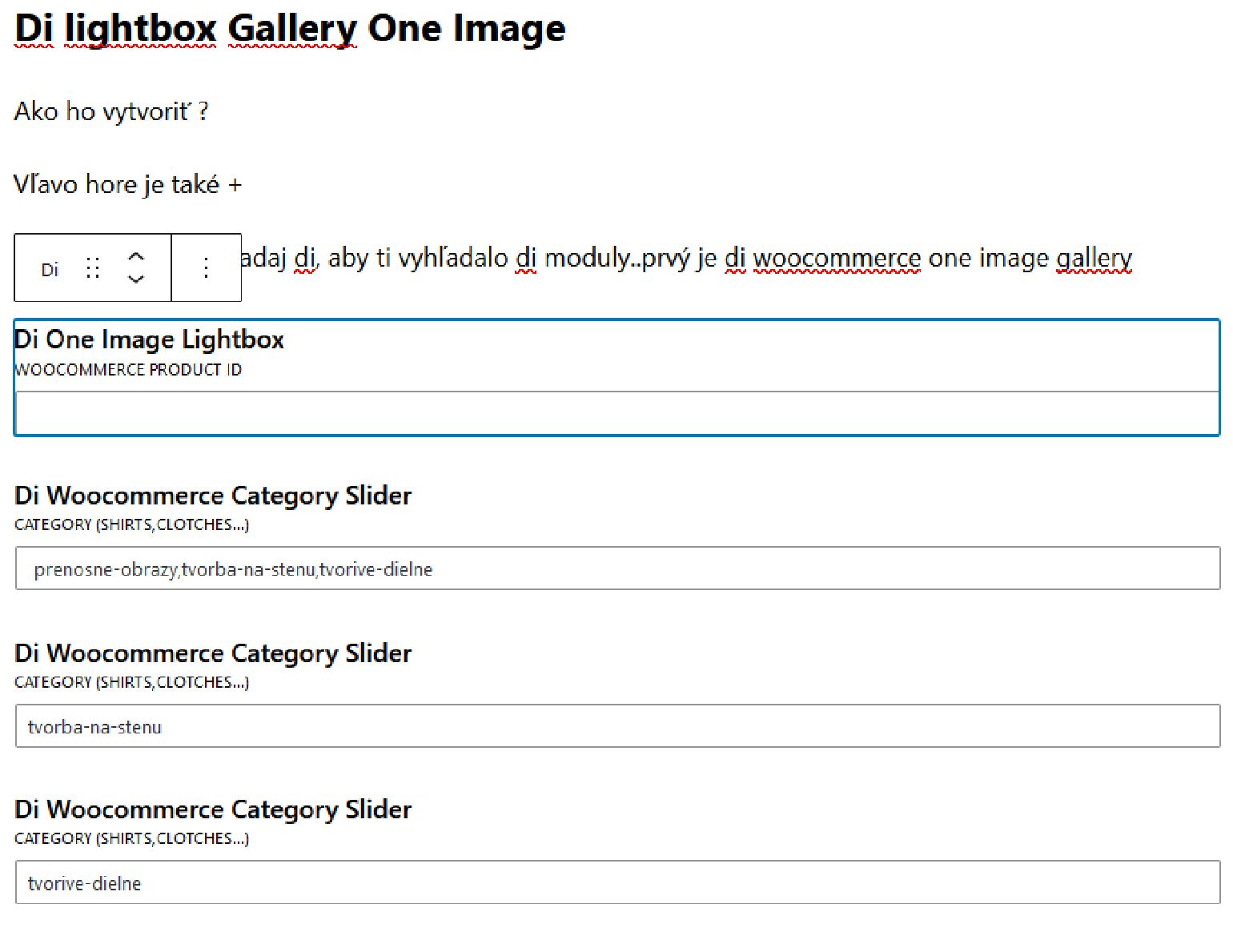1233x952 pixels.
Task: Move block up with the up chevron
Action: 136,257
